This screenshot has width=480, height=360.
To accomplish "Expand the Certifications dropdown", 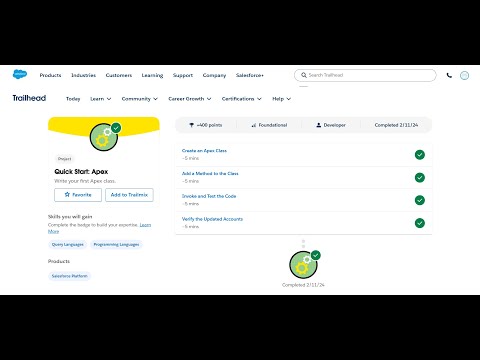I will point(242,99).
